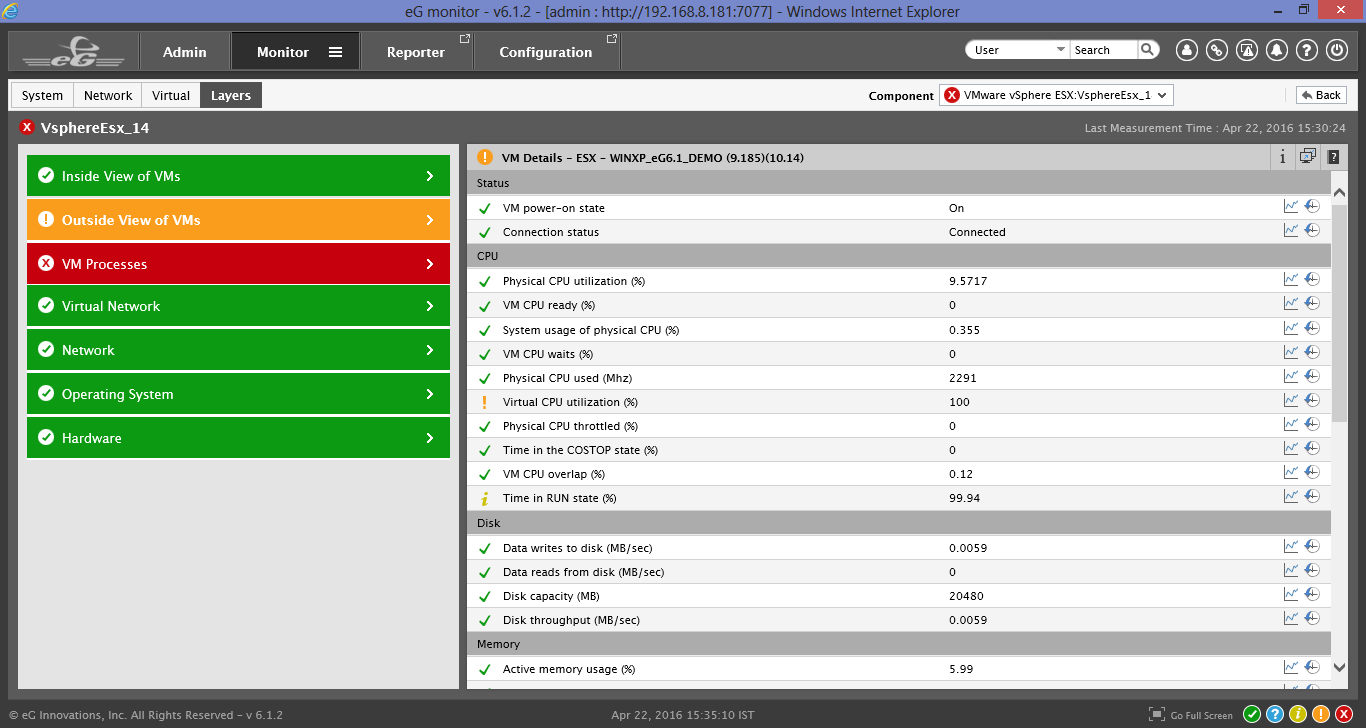Image resolution: width=1366 pixels, height=728 pixels.
Task: Expand the VM Processes layer
Action: tap(238, 264)
